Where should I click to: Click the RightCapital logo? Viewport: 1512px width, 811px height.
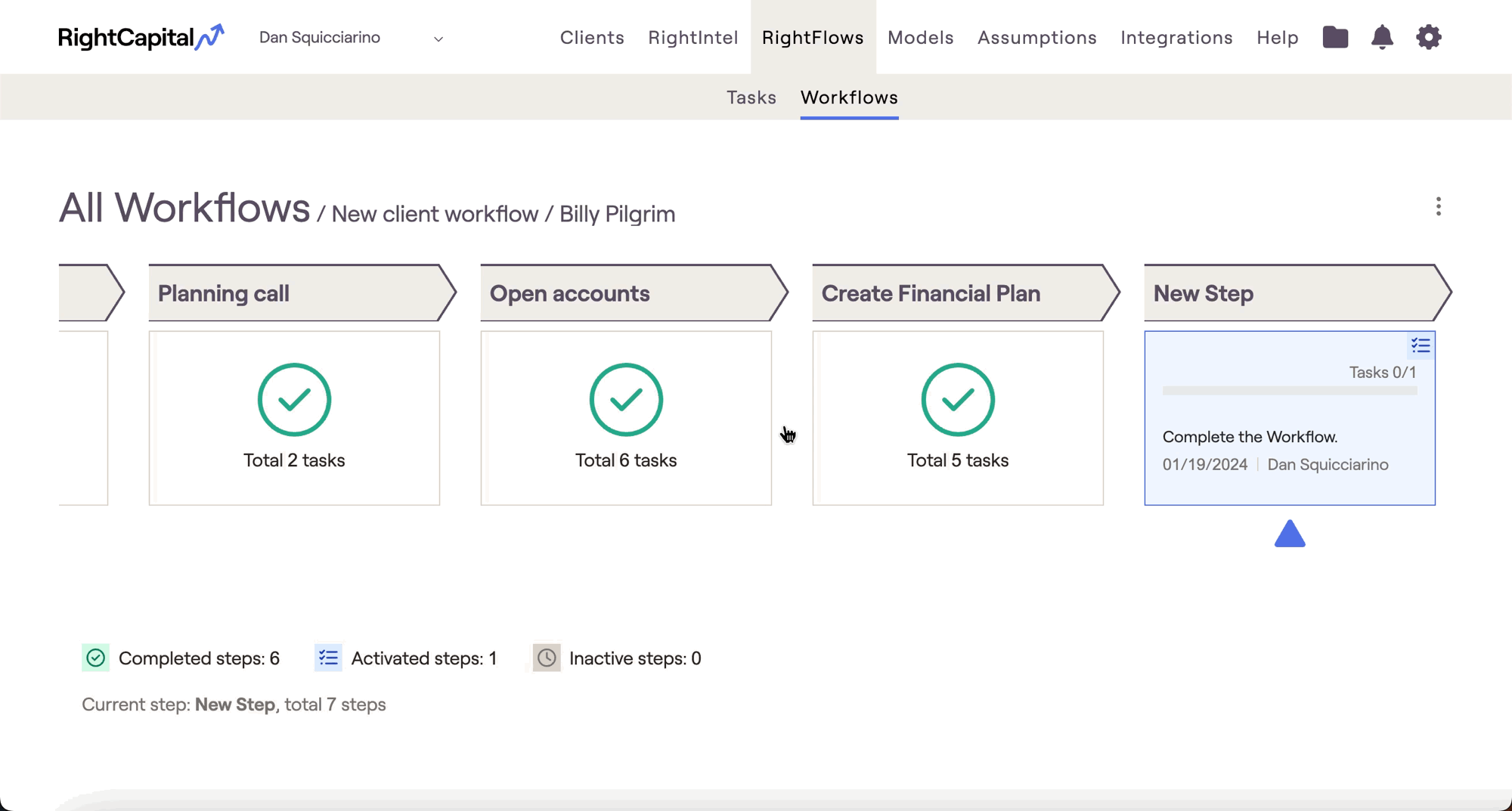click(x=141, y=37)
